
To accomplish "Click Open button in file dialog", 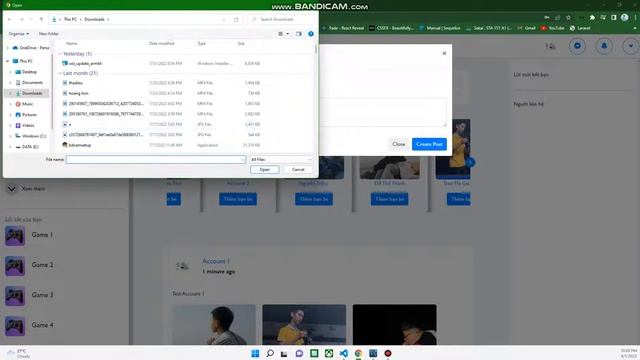I will (264, 169).
